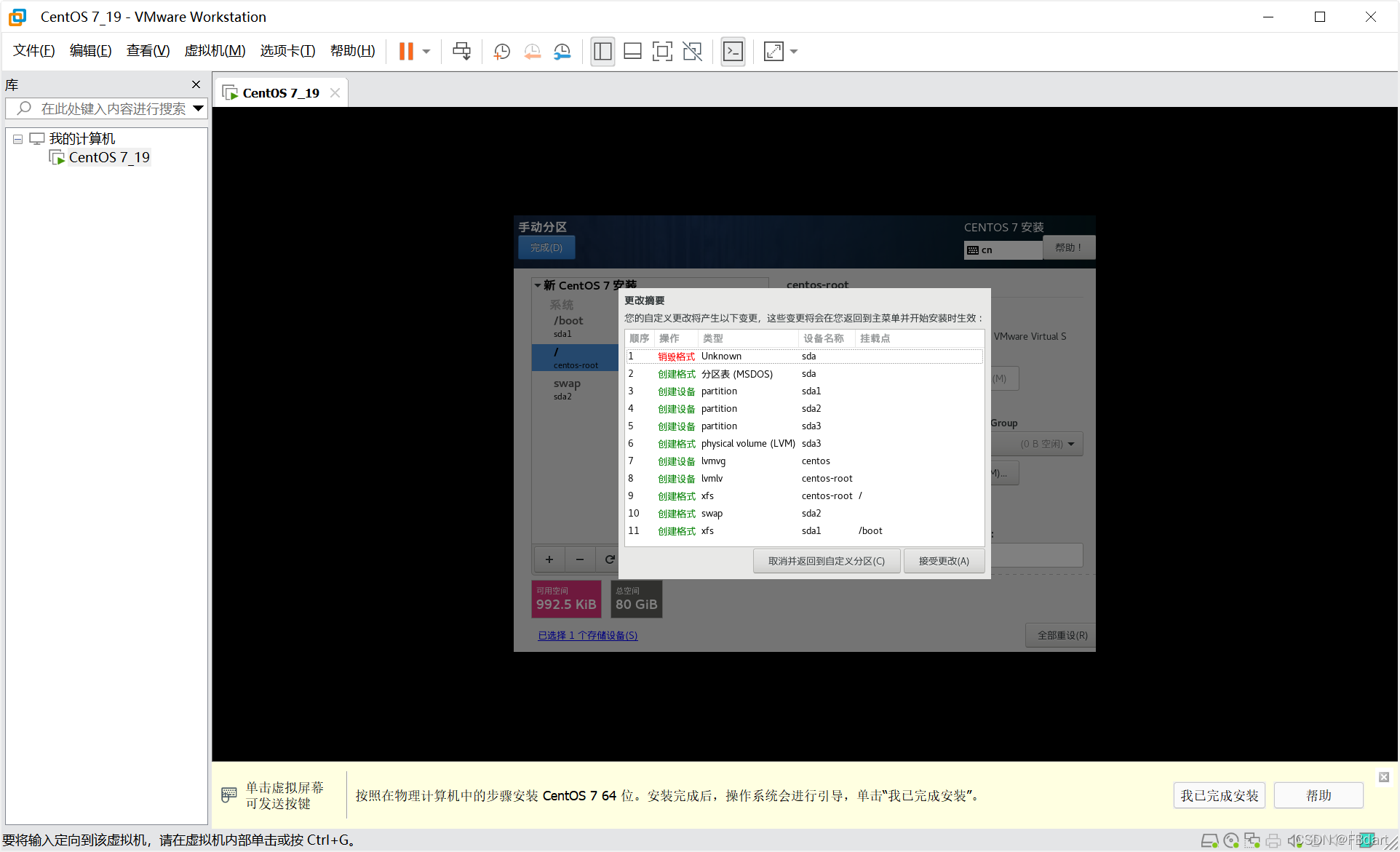Toggle the library sidebar view icon
The height and width of the screenshot is (852, 1400).
pos(602,52)
